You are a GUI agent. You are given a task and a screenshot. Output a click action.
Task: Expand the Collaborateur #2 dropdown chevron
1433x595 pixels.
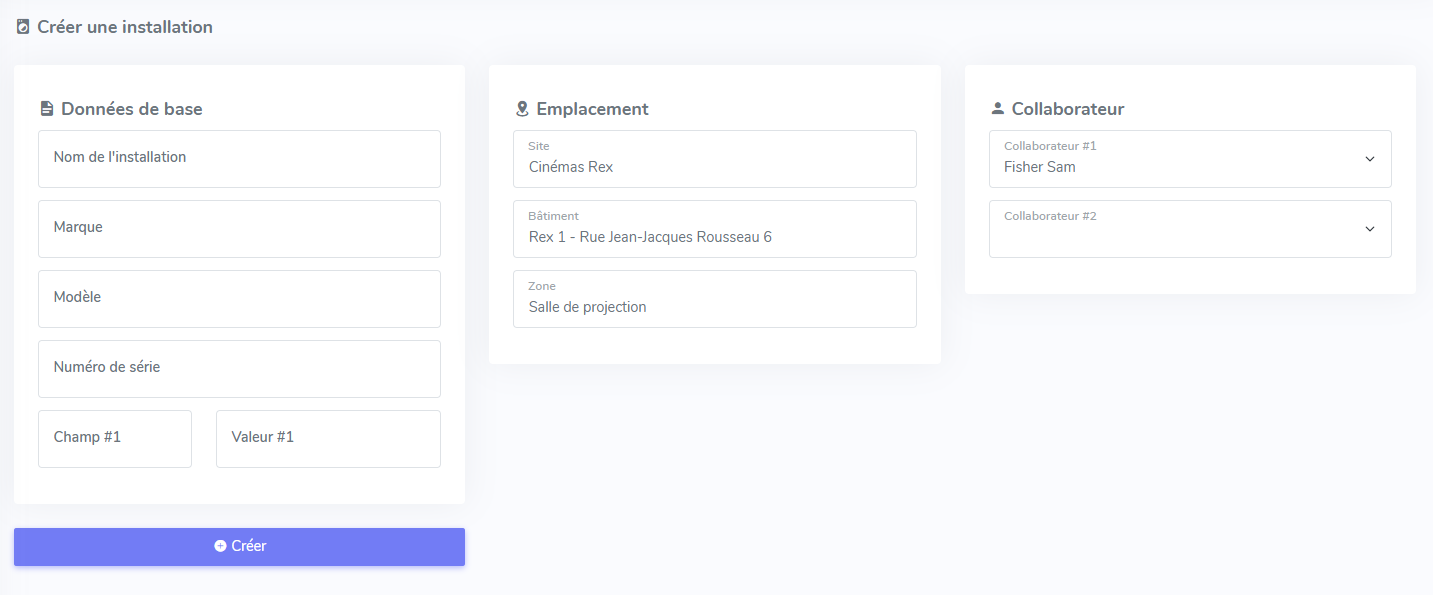[1369, 229]
